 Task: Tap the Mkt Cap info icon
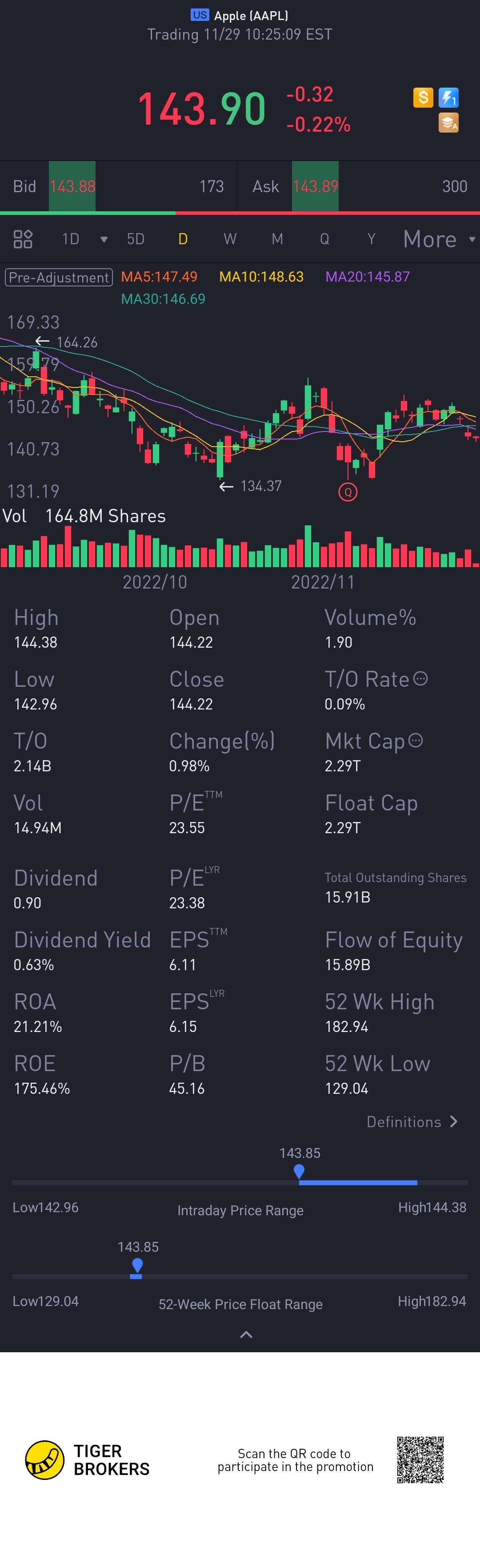coord(416,740)
